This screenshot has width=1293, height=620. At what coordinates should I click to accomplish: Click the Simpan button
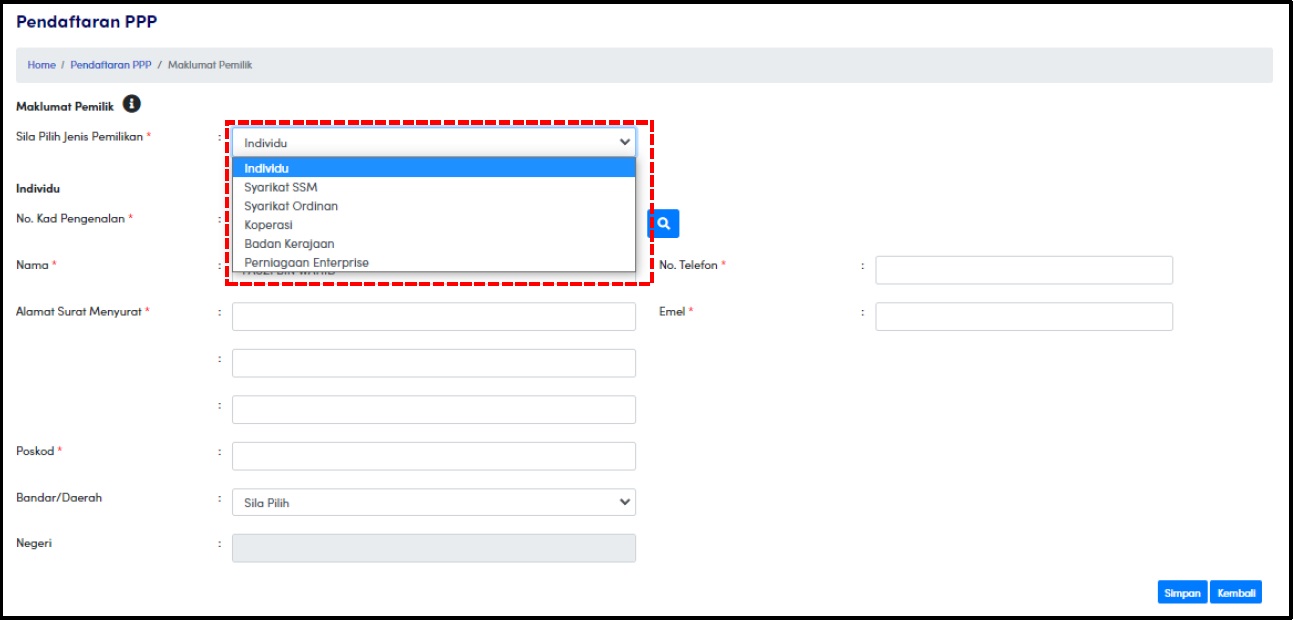1182,593
